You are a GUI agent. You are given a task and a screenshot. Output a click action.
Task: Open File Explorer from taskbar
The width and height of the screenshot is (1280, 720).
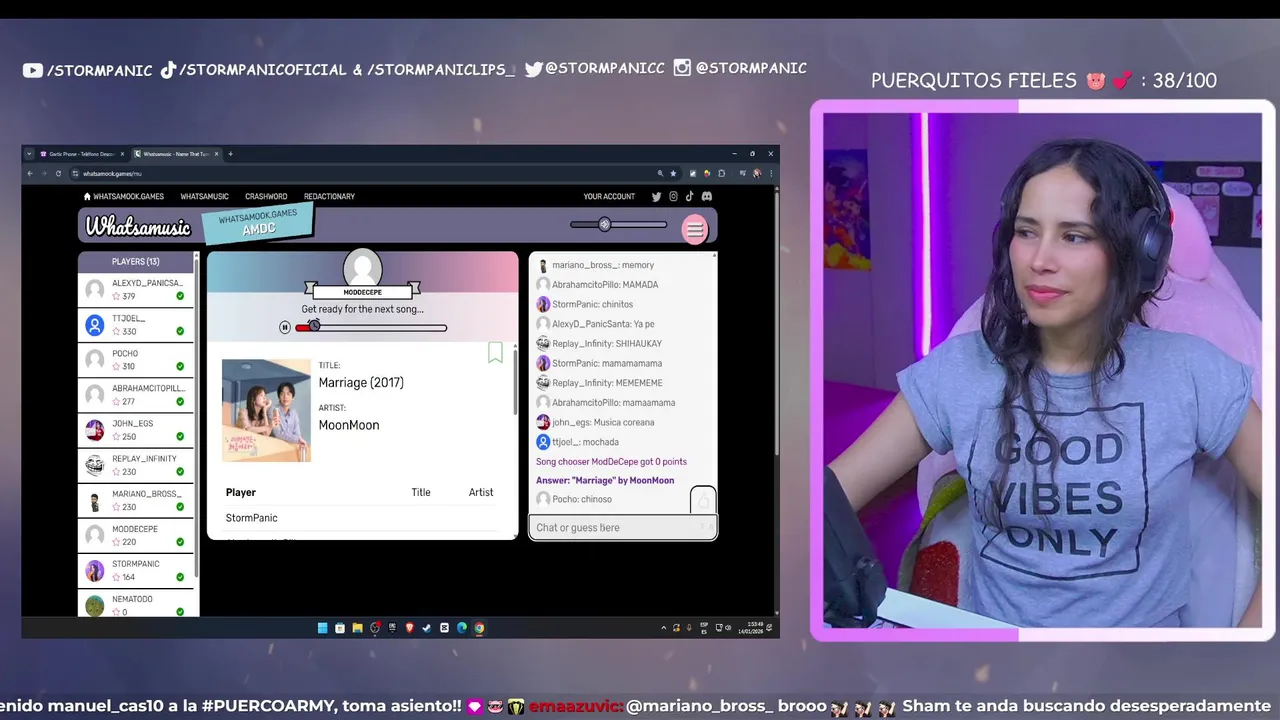click(357, 628)
